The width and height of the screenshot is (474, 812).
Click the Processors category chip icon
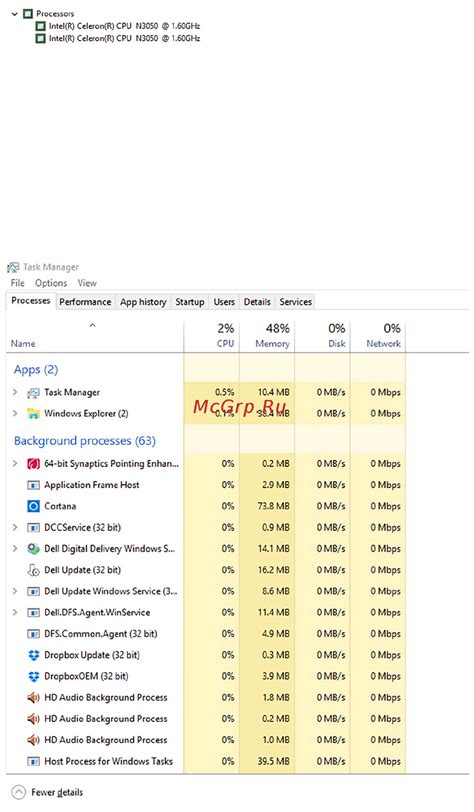28,13
